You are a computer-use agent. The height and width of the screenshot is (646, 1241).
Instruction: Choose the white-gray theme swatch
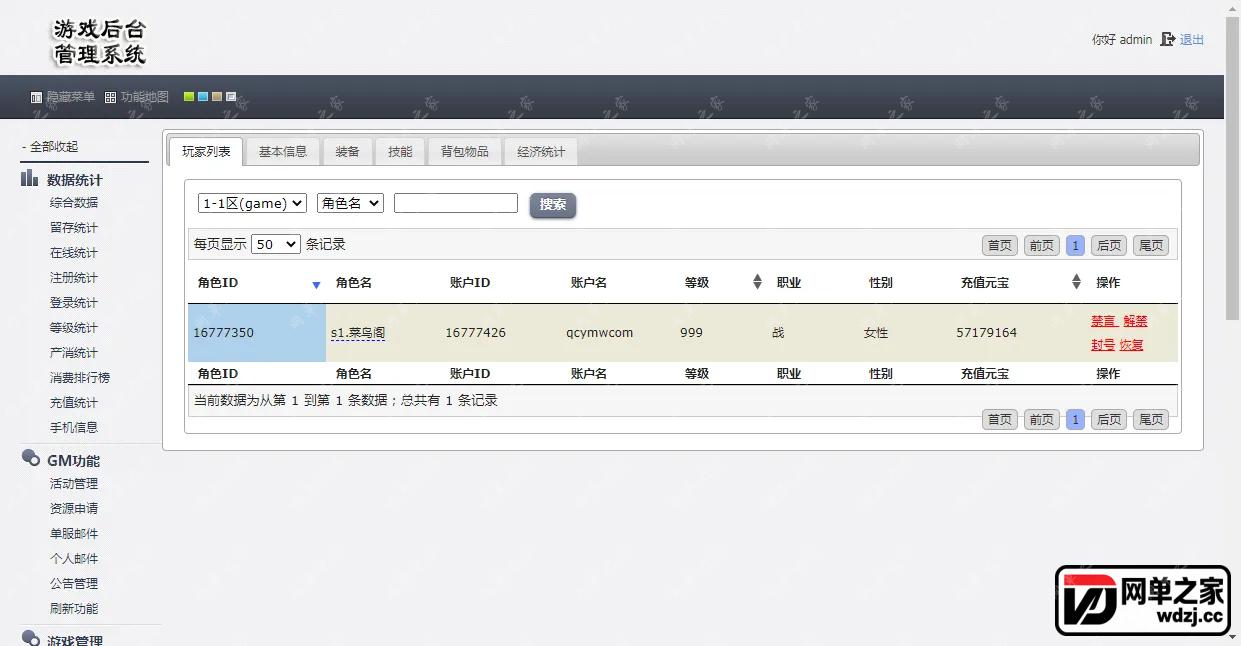pyautogui.click(x=231, y=97)
